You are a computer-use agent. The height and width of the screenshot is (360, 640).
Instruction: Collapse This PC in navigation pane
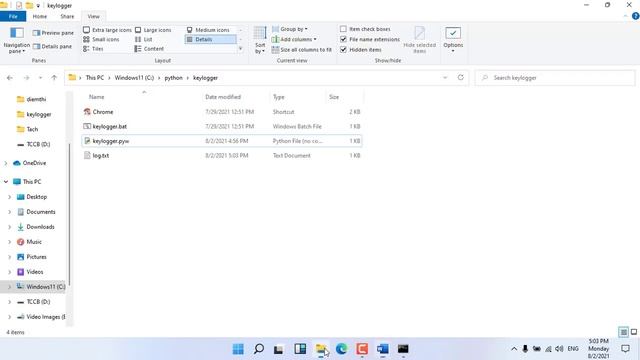click(x=6, y=182)
